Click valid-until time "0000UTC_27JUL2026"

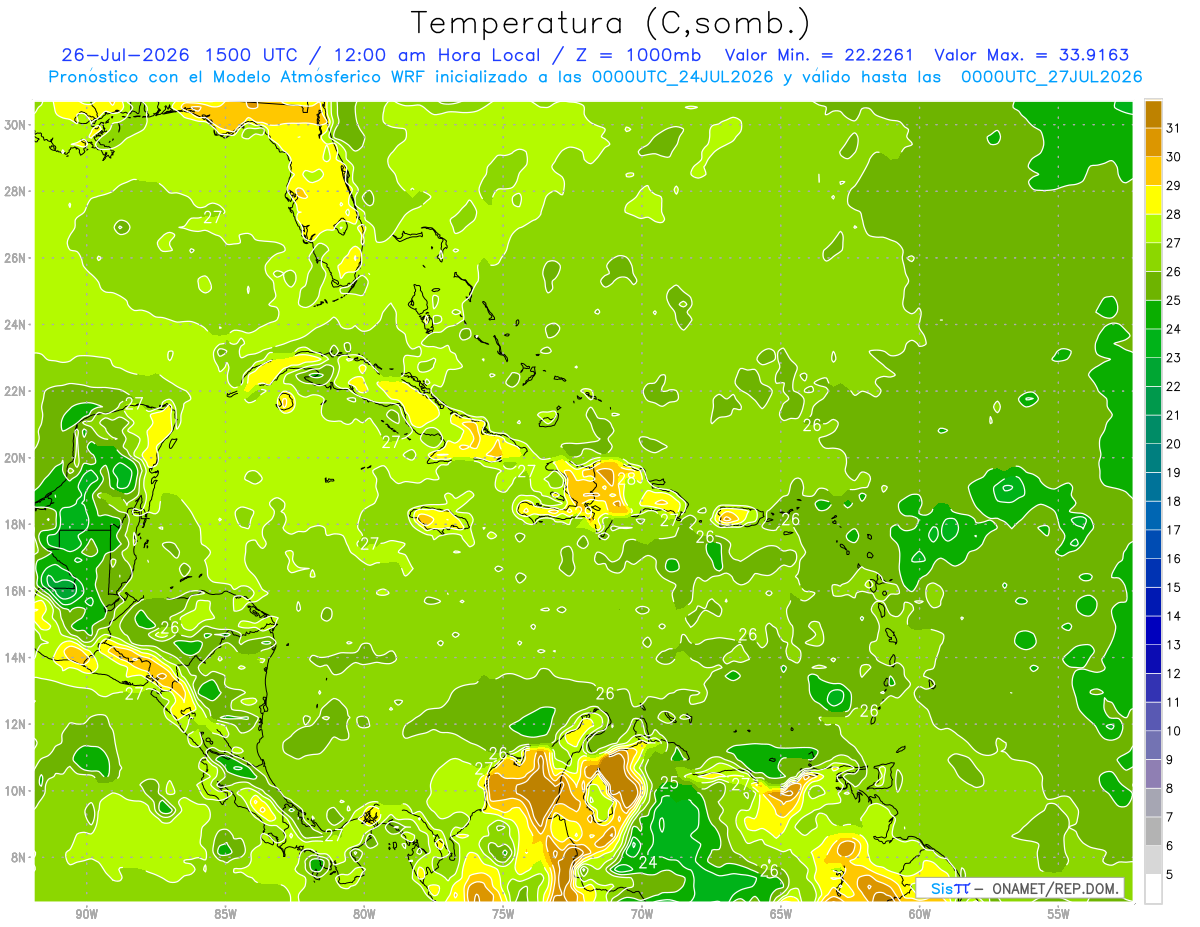click(1051, 77)
